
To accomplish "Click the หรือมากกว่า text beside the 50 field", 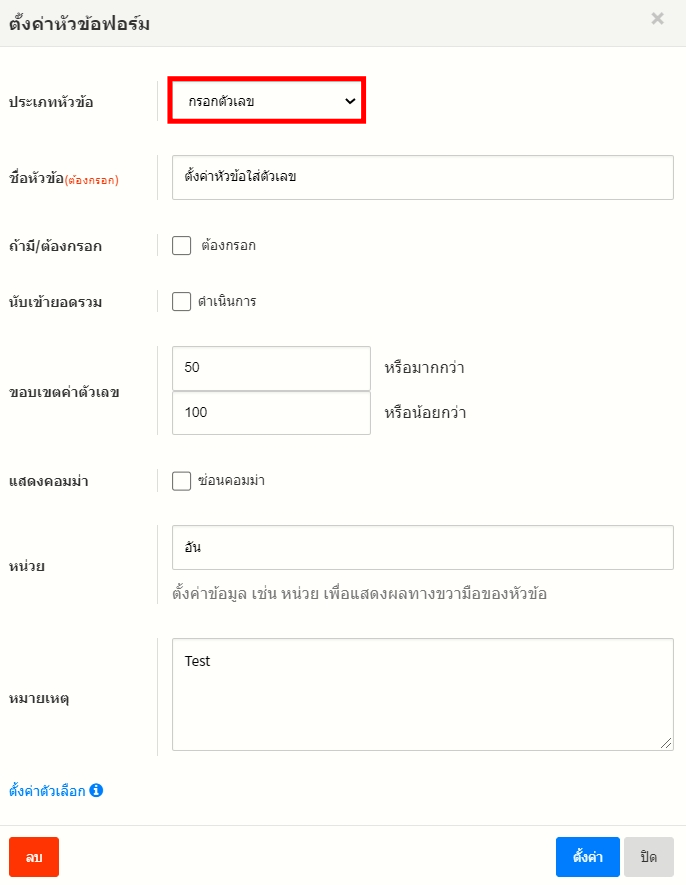I will tap(424, 368).
